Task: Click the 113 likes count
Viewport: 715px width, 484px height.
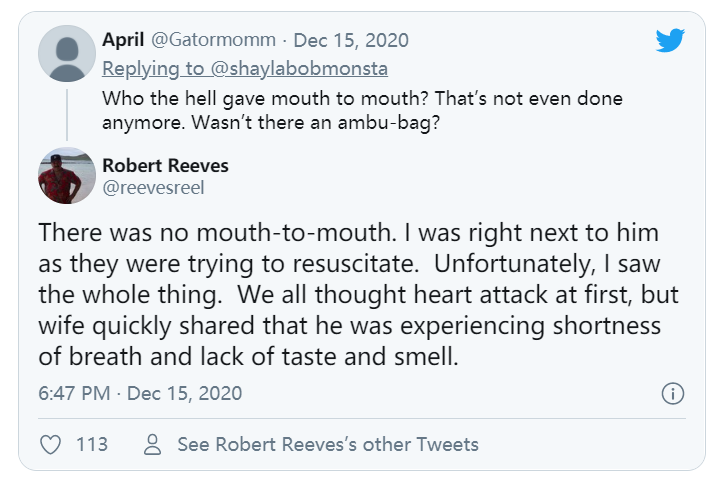Action: click(x=92, y=444)
